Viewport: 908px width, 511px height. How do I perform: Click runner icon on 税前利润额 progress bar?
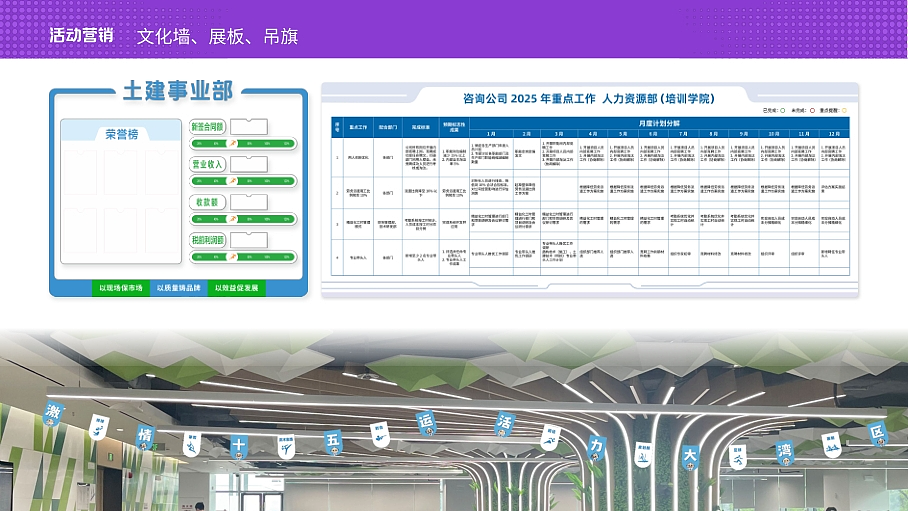tap(233, 257)
